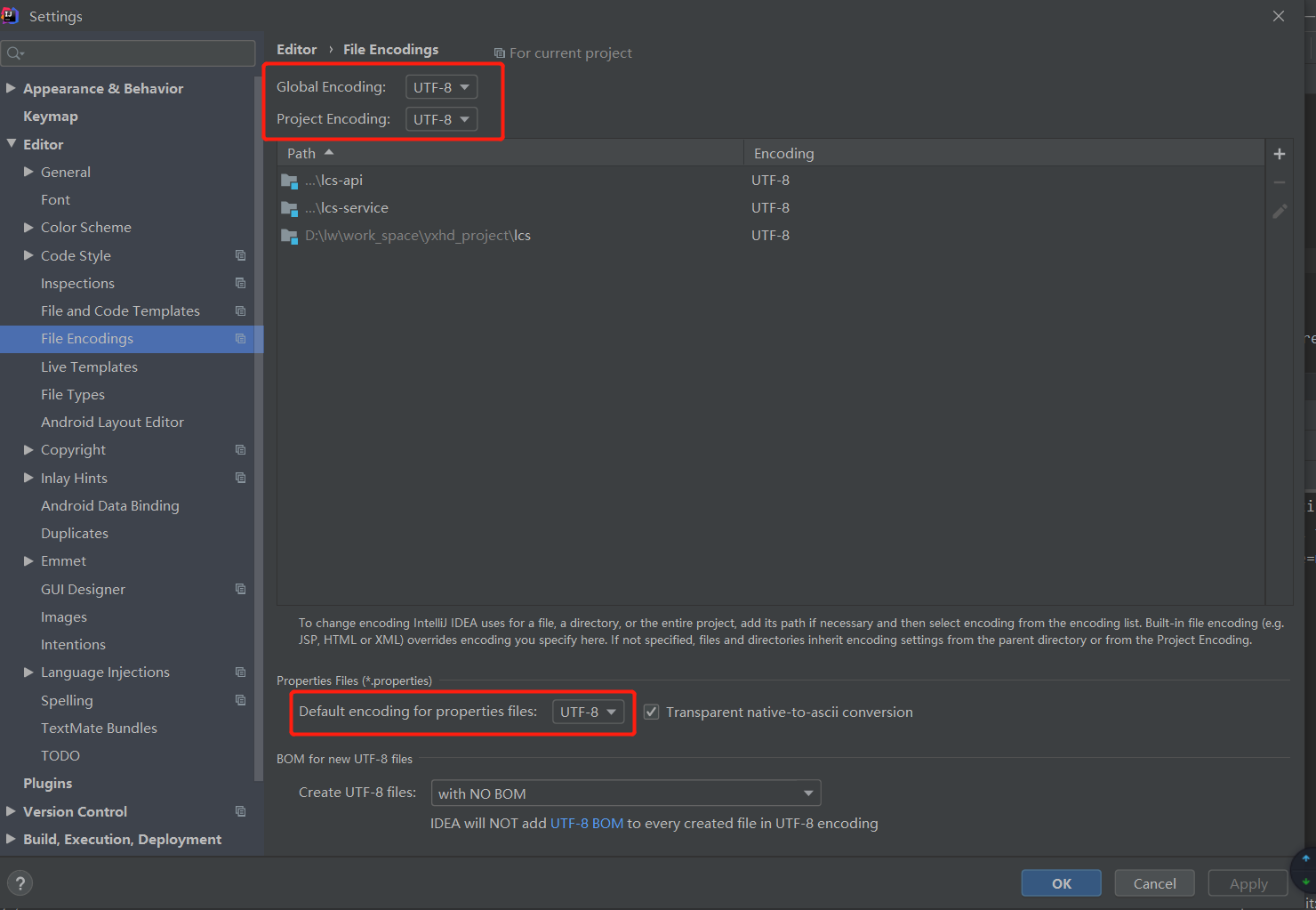Click the settings search field
This screenshot has width=1316, height=910.
pyautogui.click(x=128, y=53)
